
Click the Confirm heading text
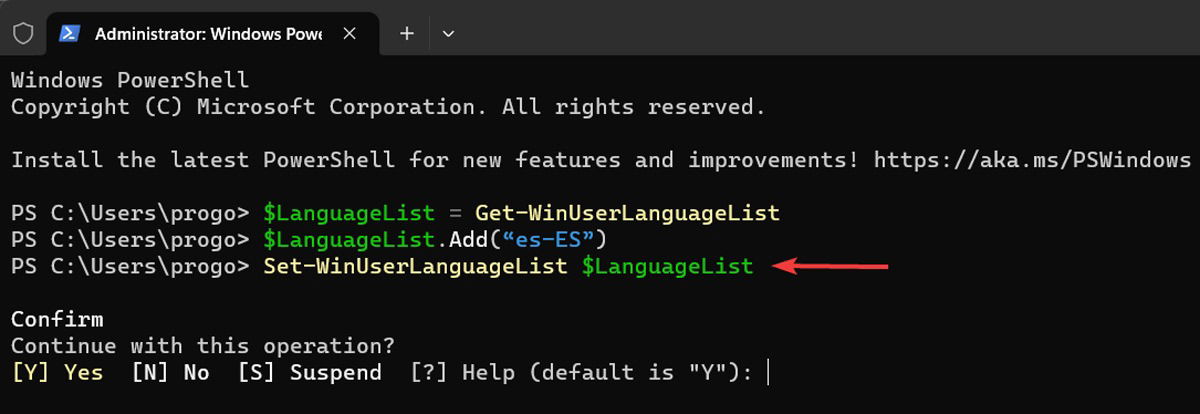click(x=57, y=320)
